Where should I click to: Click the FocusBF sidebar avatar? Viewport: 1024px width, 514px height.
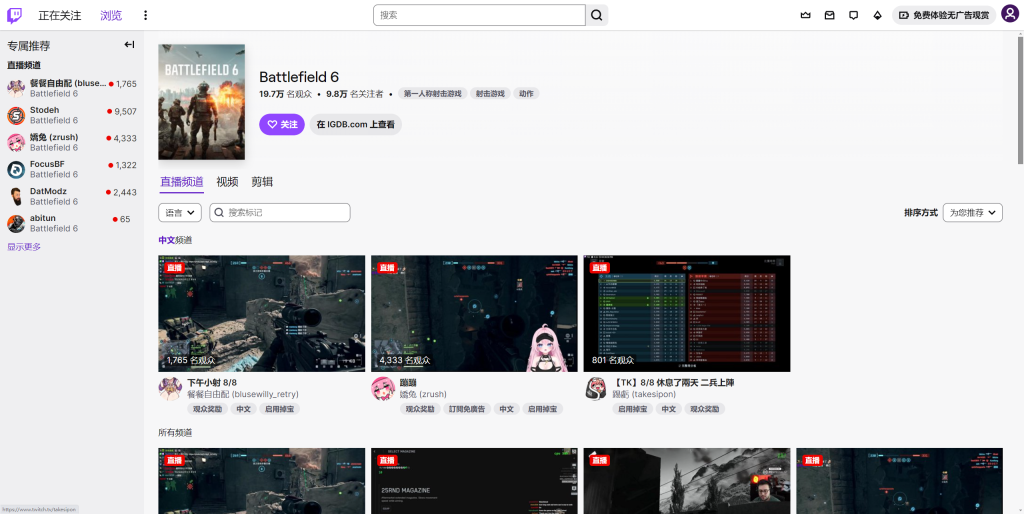click(16, 170)
